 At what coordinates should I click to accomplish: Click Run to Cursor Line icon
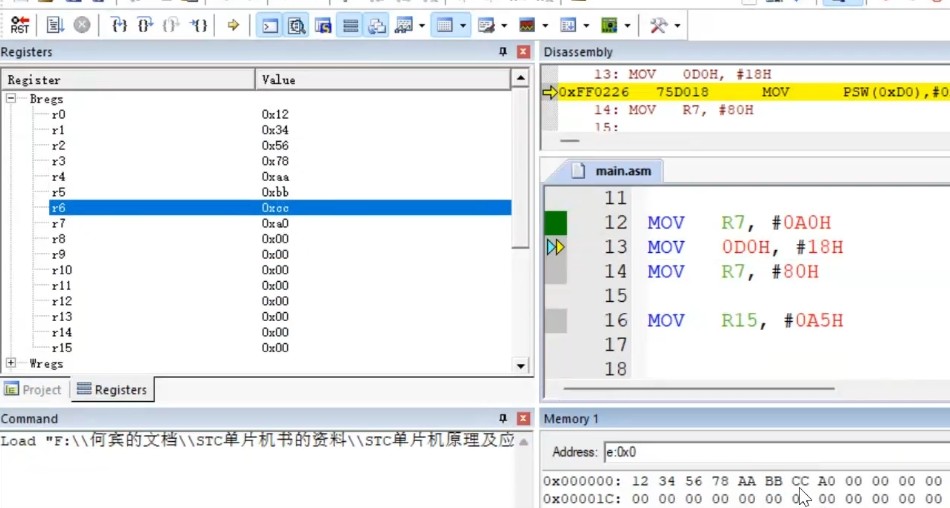click(199, 25)
